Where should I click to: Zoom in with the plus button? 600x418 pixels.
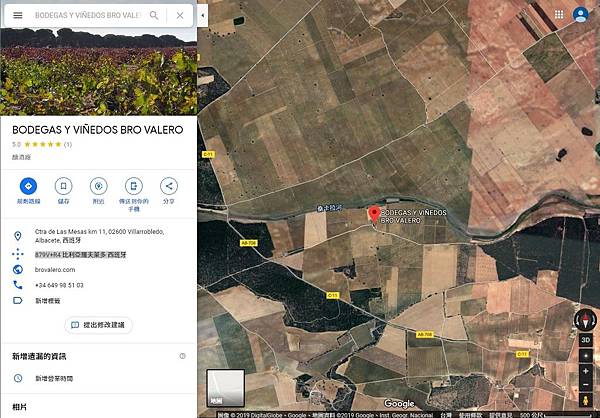click(x=585, y=371)
